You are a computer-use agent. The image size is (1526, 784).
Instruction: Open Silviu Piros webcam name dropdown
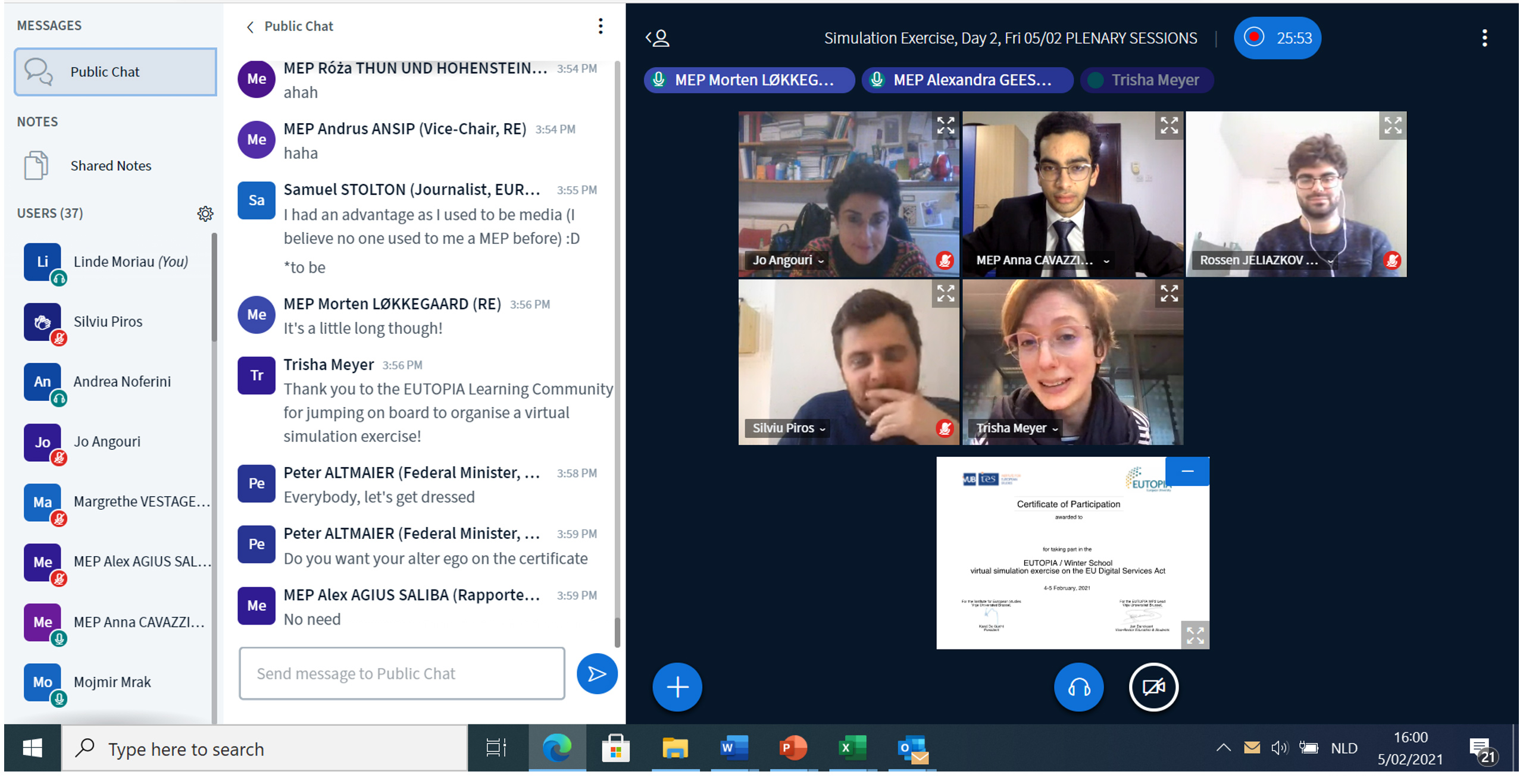788,428
